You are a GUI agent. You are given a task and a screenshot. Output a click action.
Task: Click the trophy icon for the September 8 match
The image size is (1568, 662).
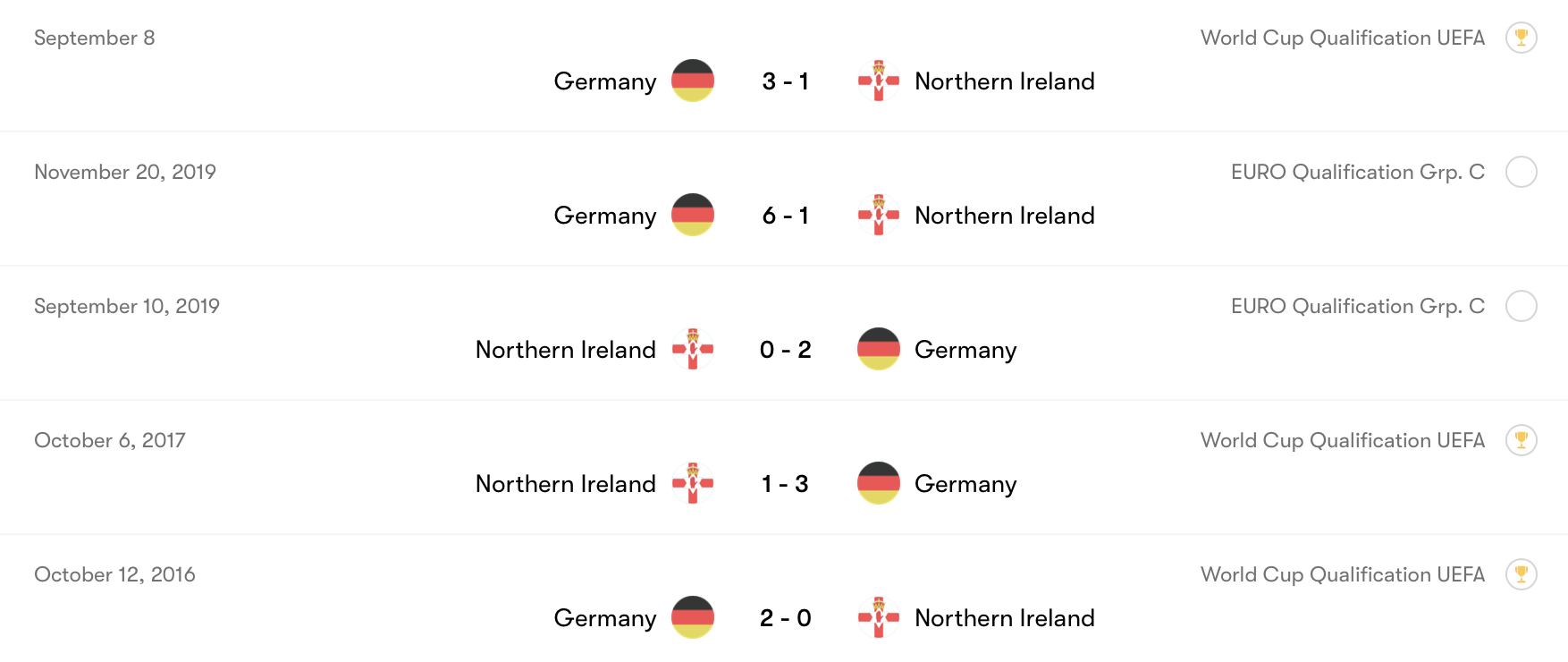tap(1521, 38)
